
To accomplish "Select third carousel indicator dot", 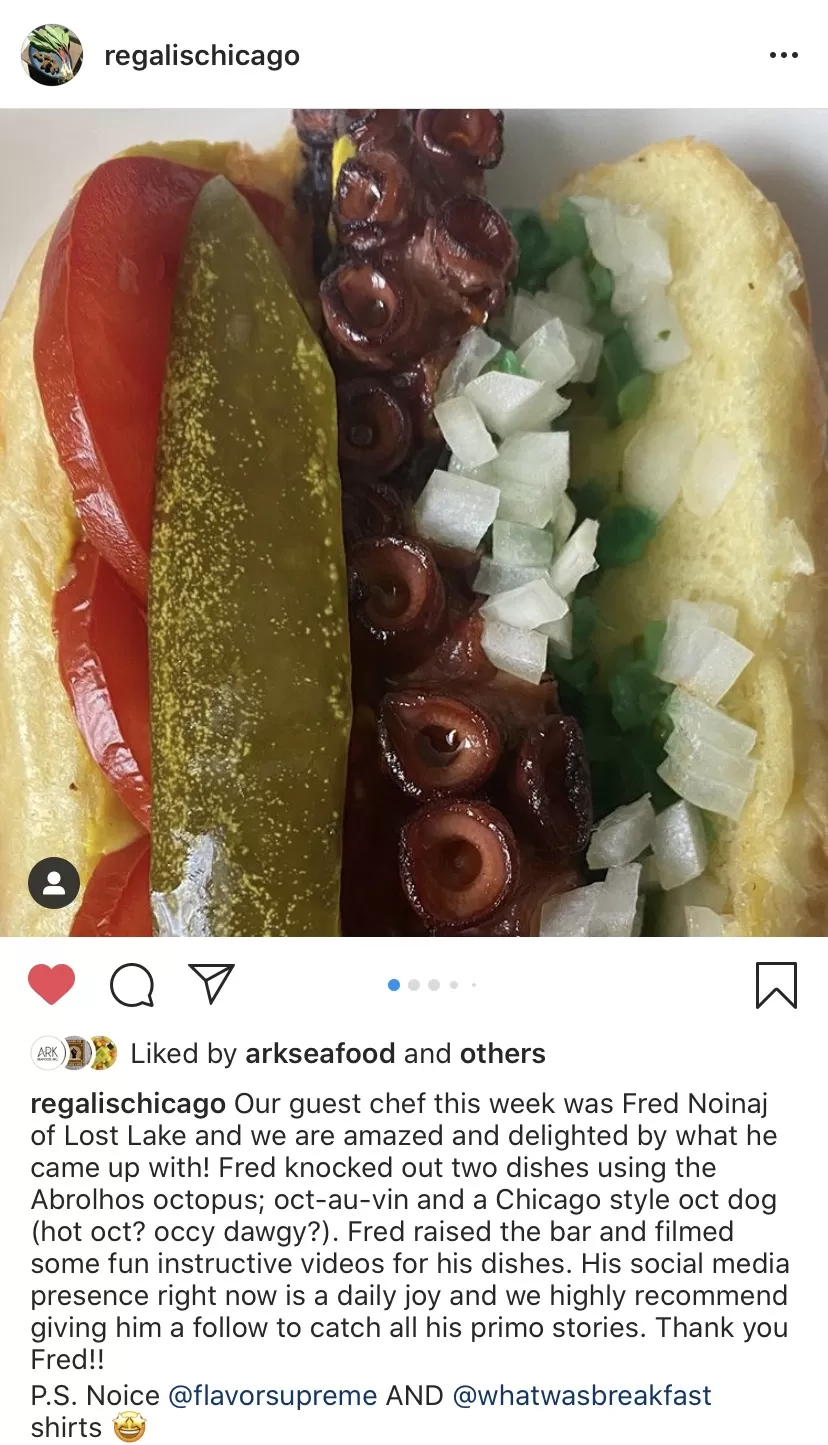I will [x=434, y=985].
